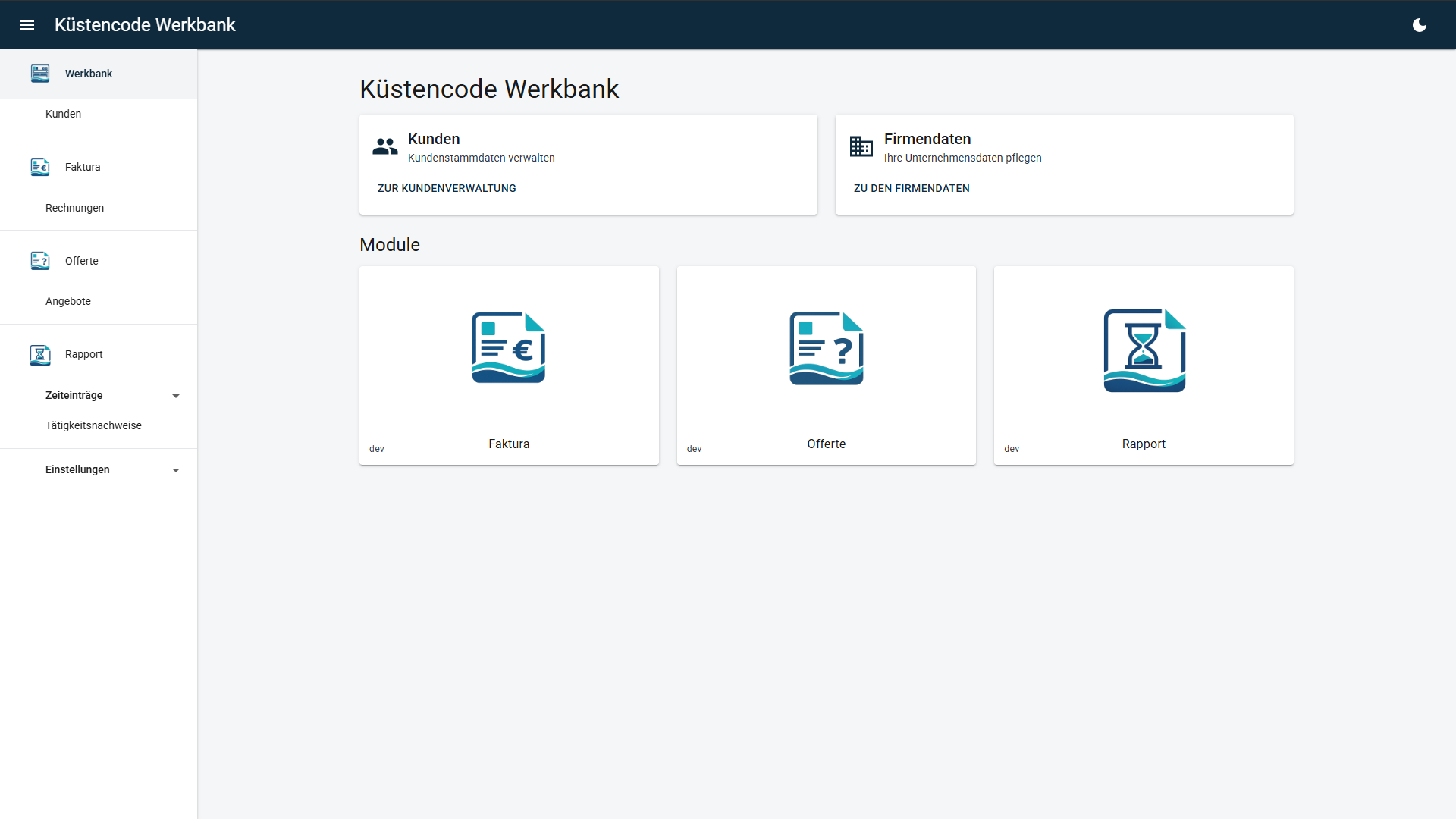Select the Werkbank icon in the sidebar
Viewport: 1456px width, 819px height.
(x=39, y=74)
